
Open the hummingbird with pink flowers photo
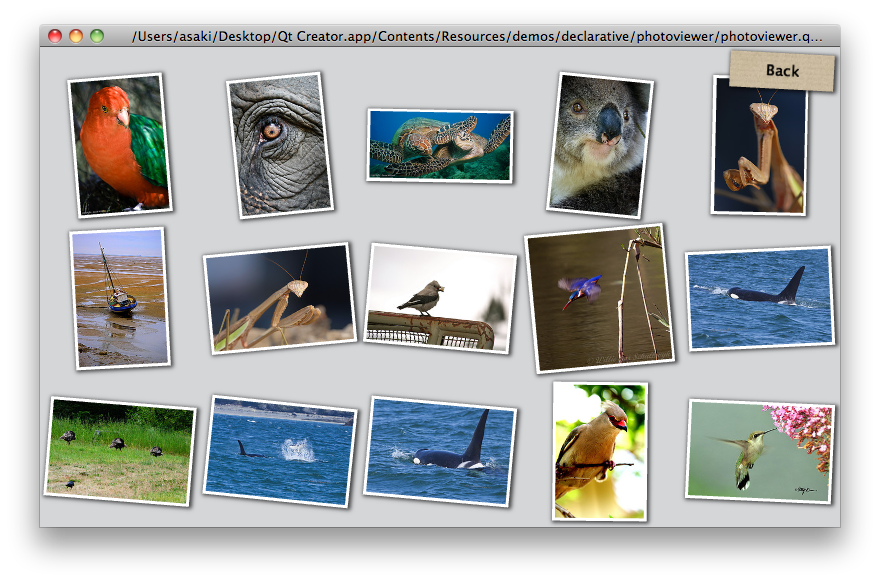(x=760, y=450)
